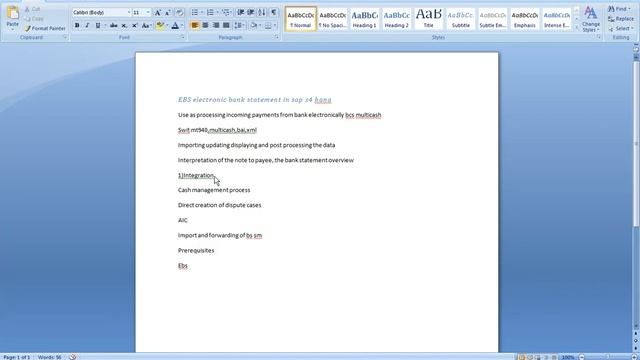
Task: Open the Borders dropdown arrow
Action: (x=275, y=25)
